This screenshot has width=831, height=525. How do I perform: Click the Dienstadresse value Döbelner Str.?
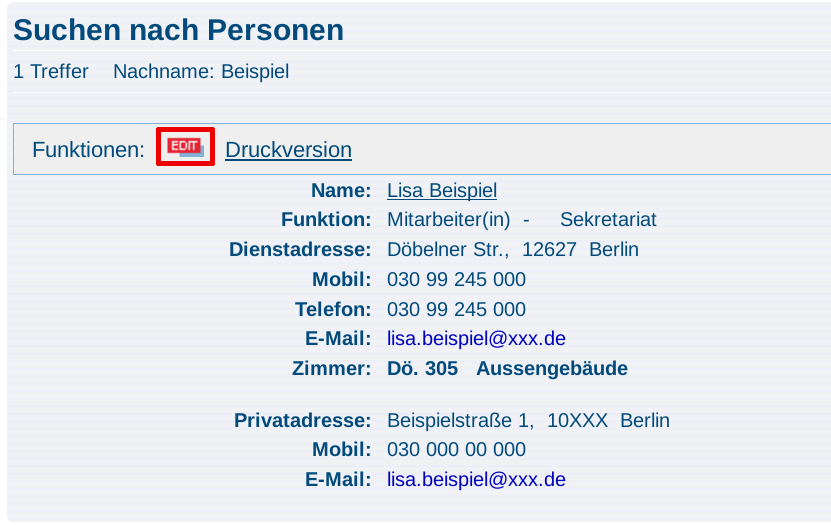448,250
